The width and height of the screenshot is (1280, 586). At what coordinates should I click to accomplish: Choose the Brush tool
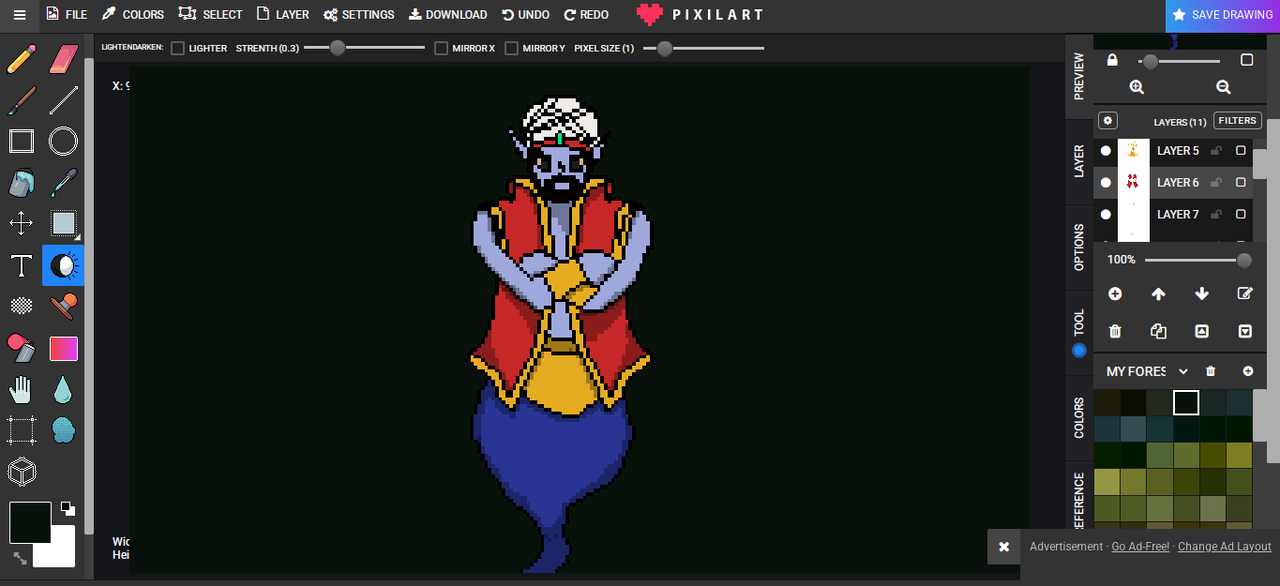[21, 100]
